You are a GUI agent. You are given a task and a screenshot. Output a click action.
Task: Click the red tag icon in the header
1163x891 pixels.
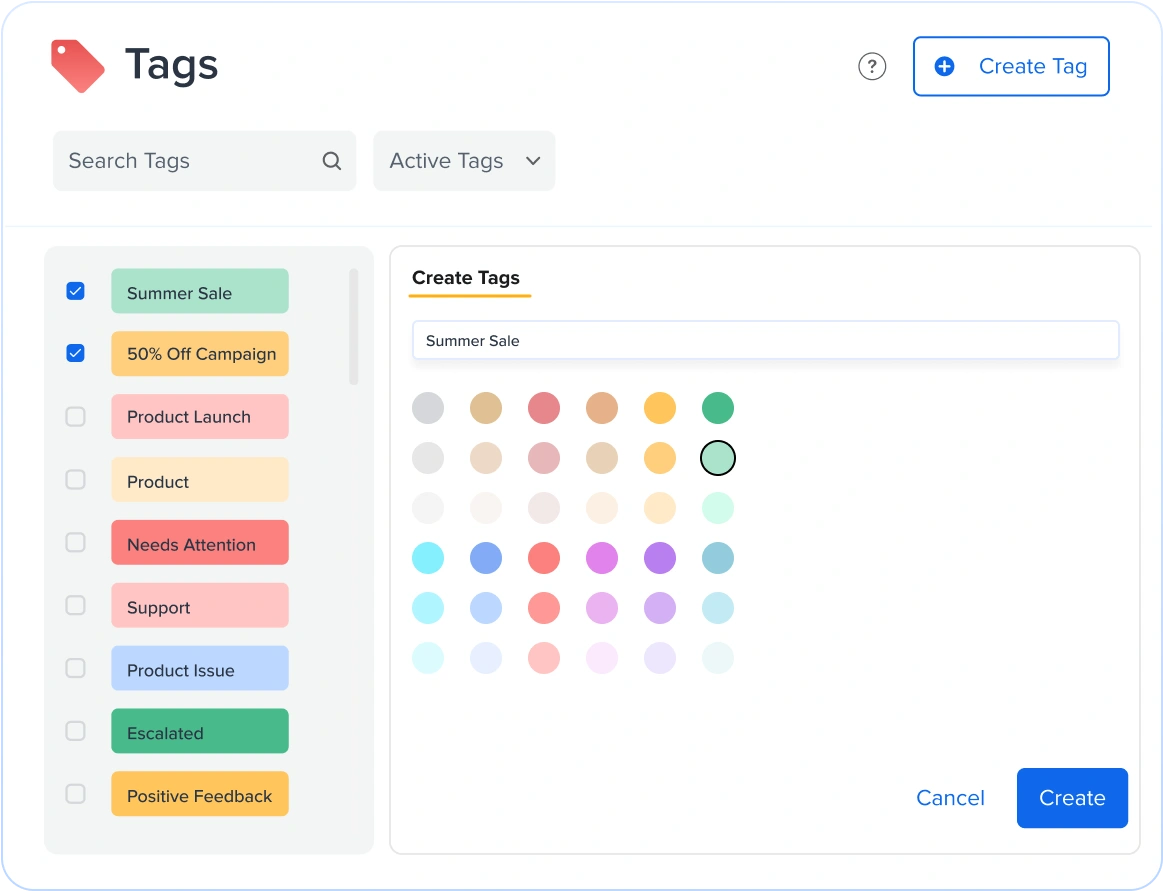pos(79,64)
